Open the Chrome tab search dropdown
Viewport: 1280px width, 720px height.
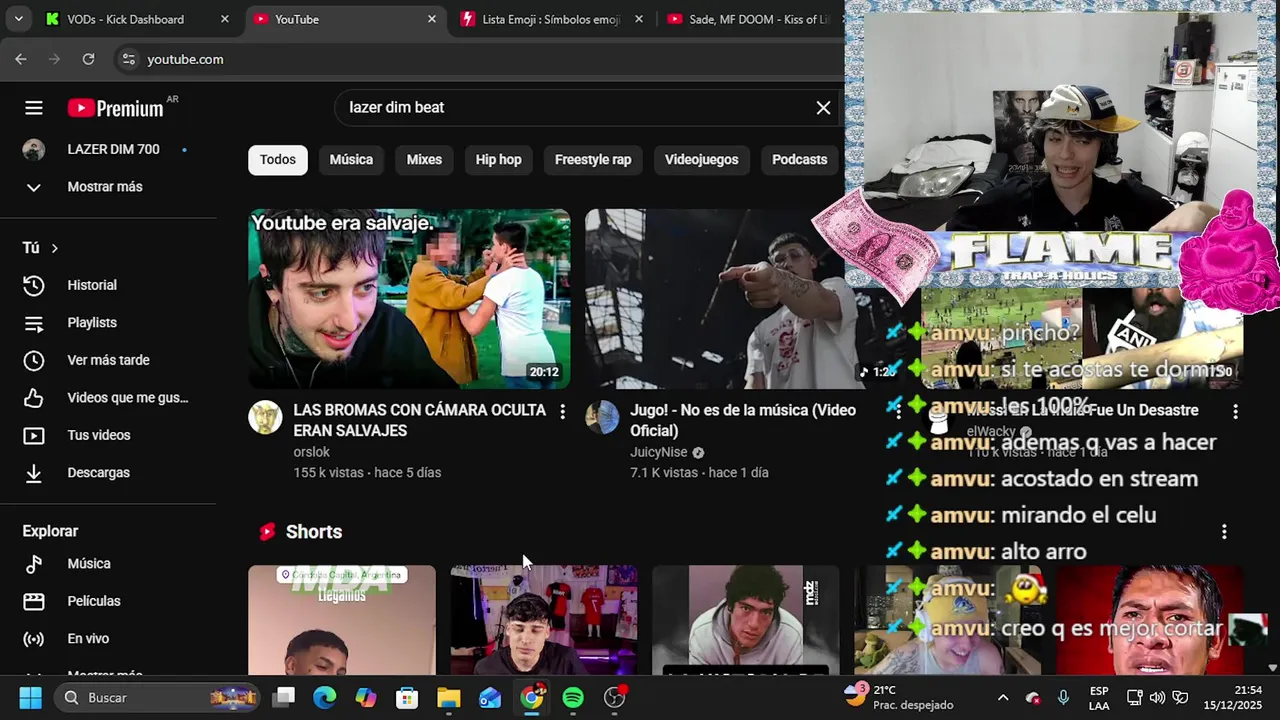click(x=18, y=19)
